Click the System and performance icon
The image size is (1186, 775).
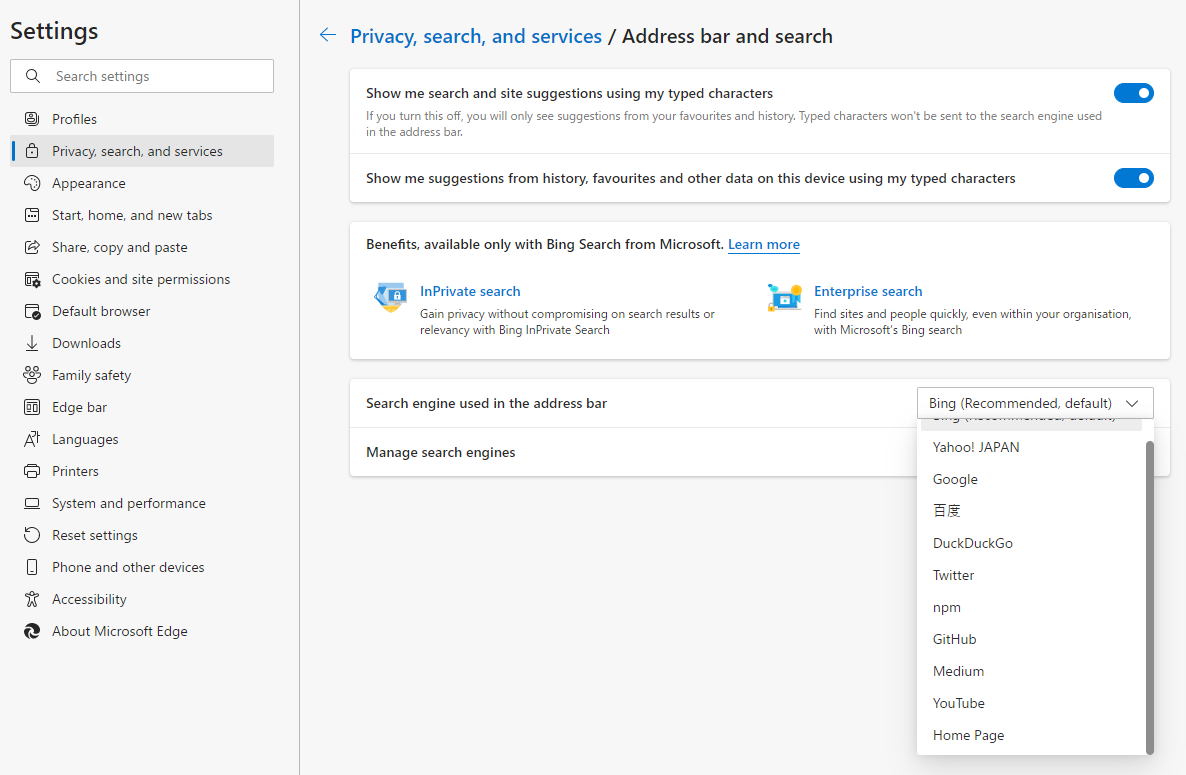32,504
